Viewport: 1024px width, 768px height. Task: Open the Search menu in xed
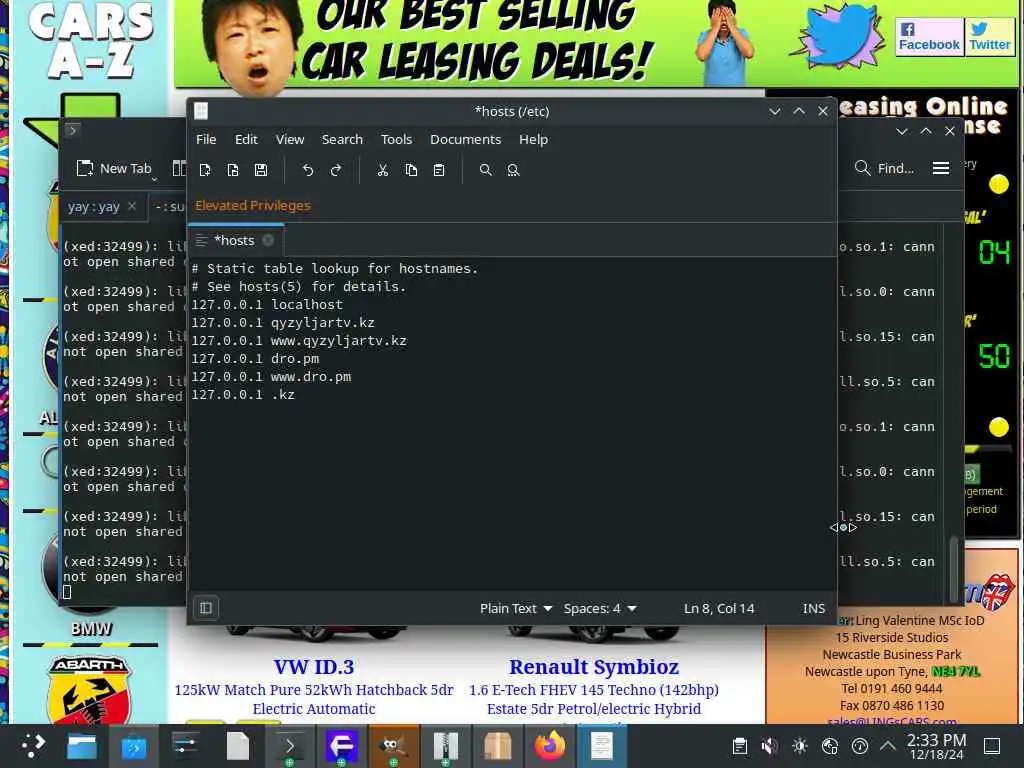342,139
